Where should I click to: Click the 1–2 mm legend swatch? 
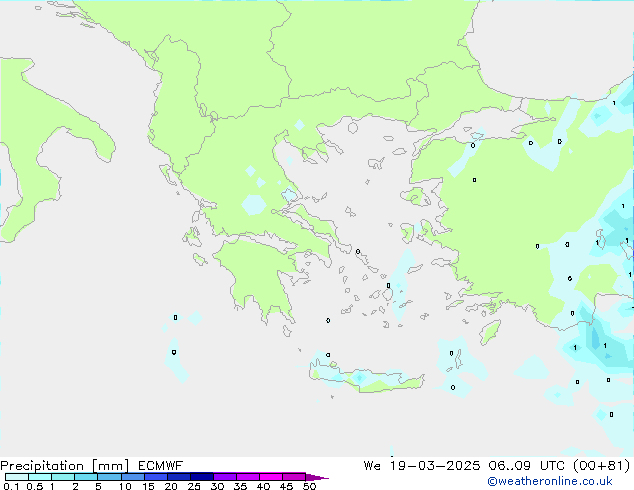pos(63,477)
